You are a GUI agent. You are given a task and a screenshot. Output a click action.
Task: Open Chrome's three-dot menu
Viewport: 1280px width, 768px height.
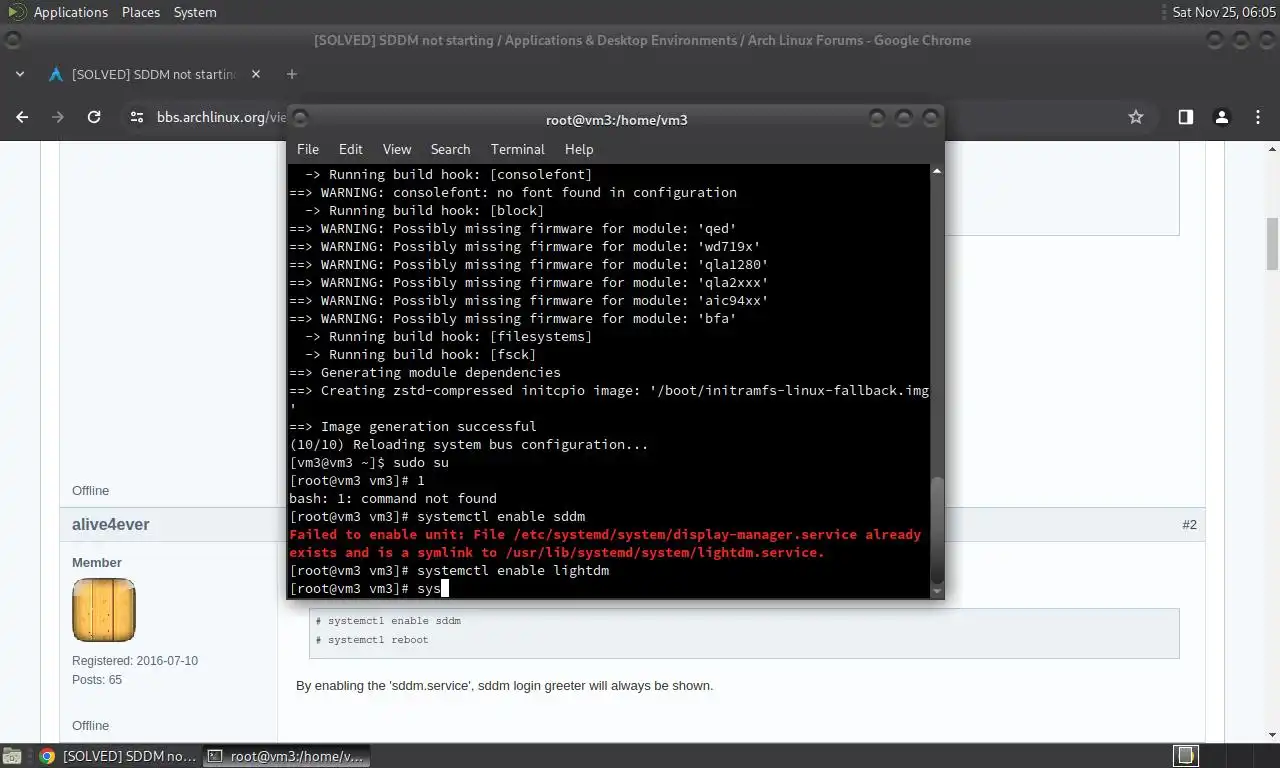click(x=1258, y=117)
